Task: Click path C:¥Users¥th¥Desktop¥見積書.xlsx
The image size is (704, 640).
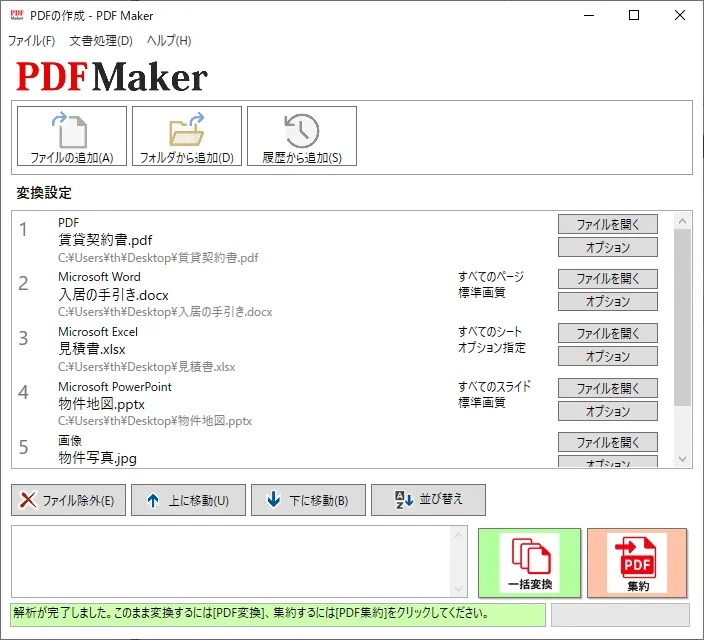Action: point(146,367)
